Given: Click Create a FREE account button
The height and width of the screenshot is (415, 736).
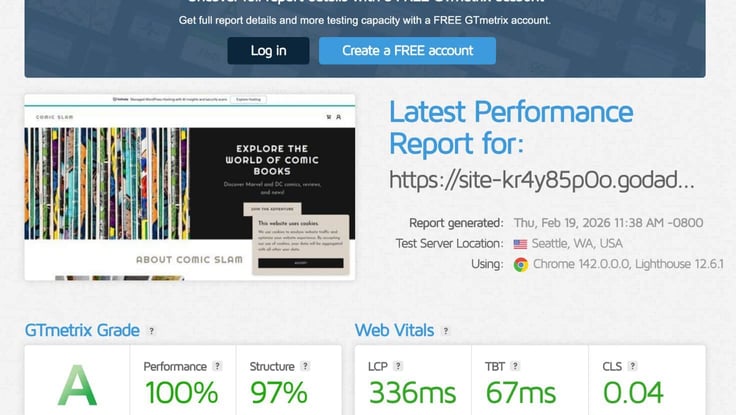Looking at the screenshot, I should 407,51.
